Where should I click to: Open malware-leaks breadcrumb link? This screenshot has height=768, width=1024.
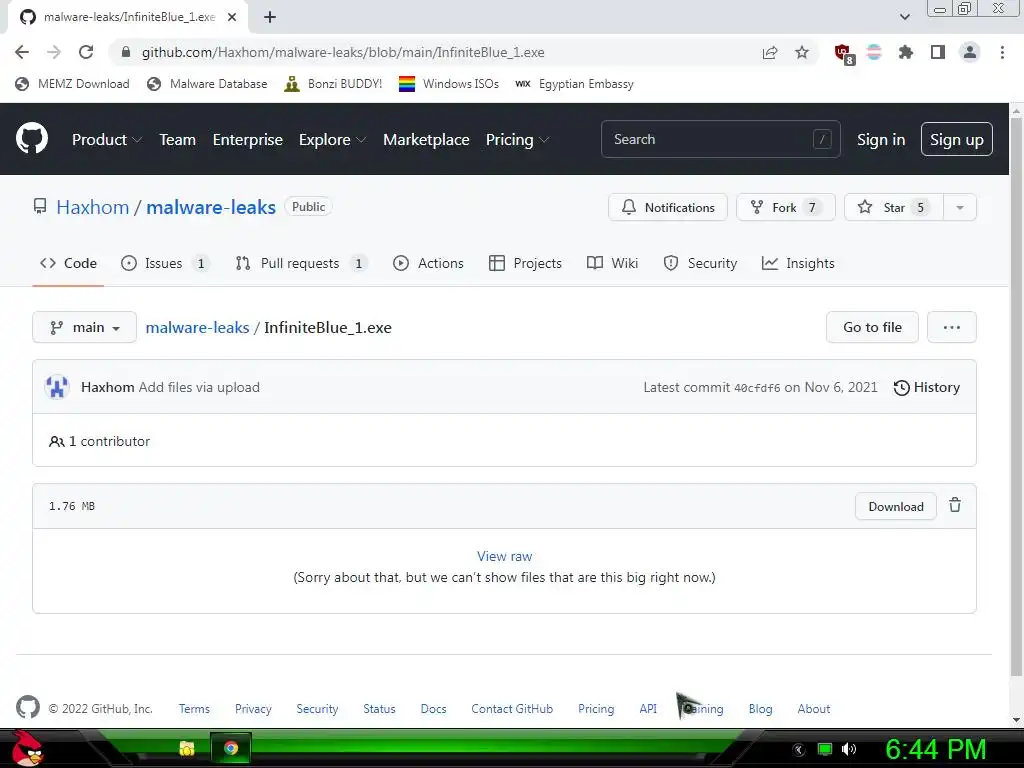[197, 327]
